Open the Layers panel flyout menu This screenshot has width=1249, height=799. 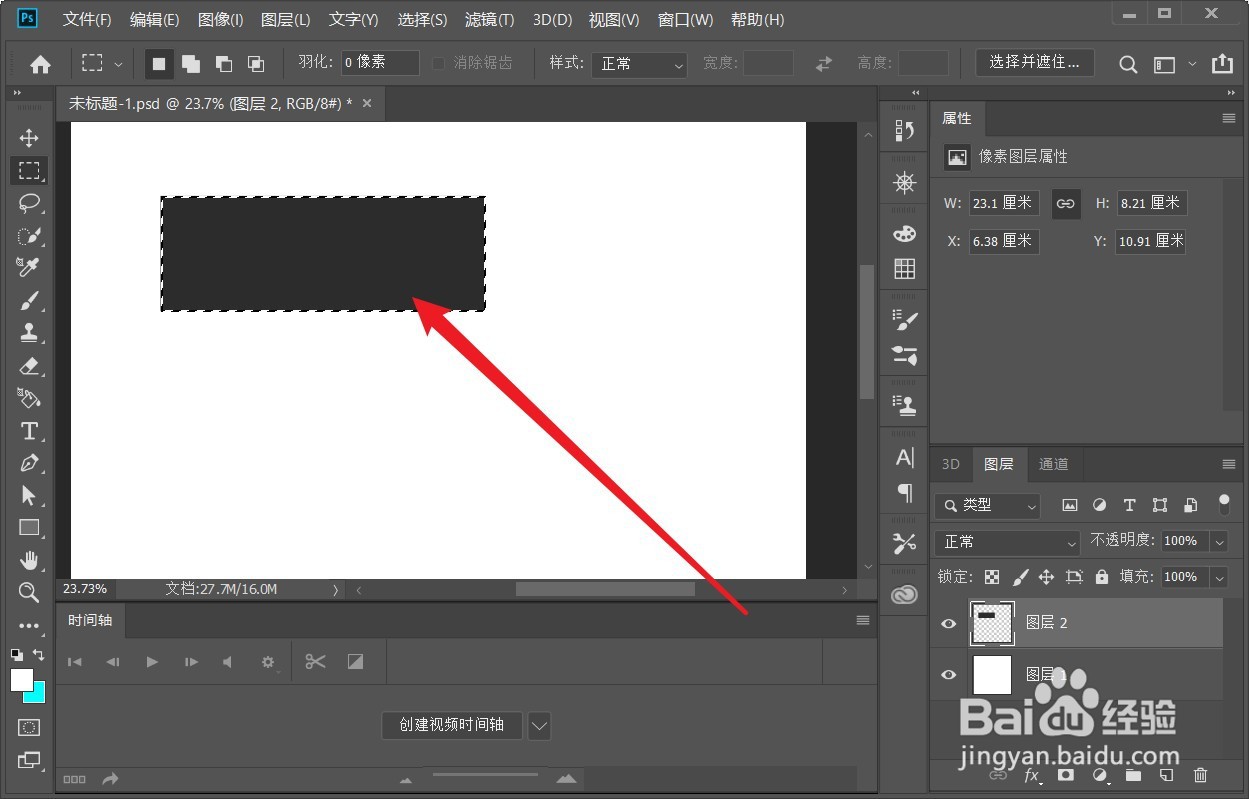1229,464
